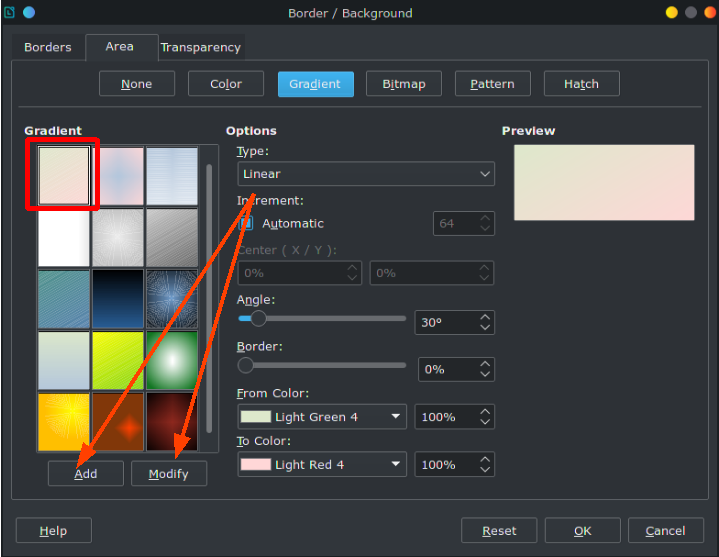The image size is (719, 557).
Task: Switch fill type to Bitmap
Action: pos(404,84)
